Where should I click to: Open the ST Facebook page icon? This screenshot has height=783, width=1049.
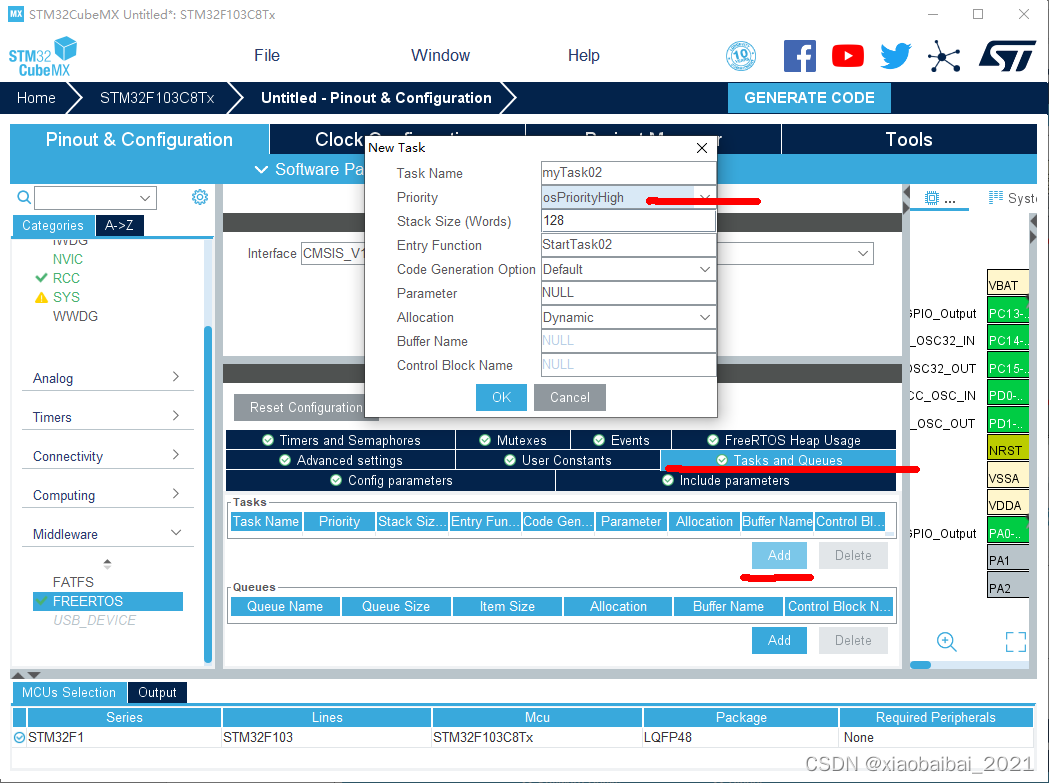tap(799, 56)
